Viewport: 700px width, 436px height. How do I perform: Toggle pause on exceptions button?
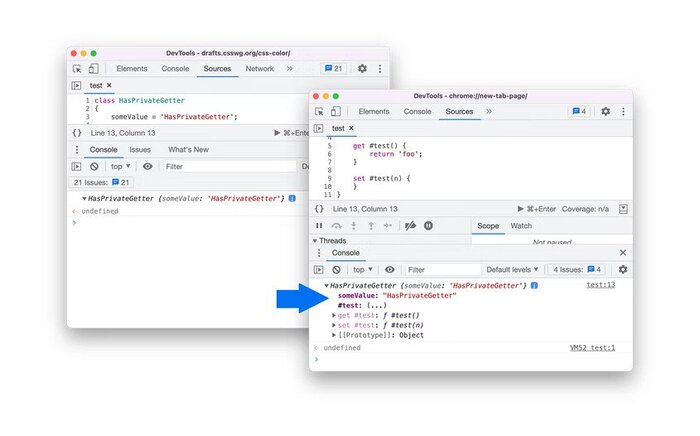coord(428,226)
